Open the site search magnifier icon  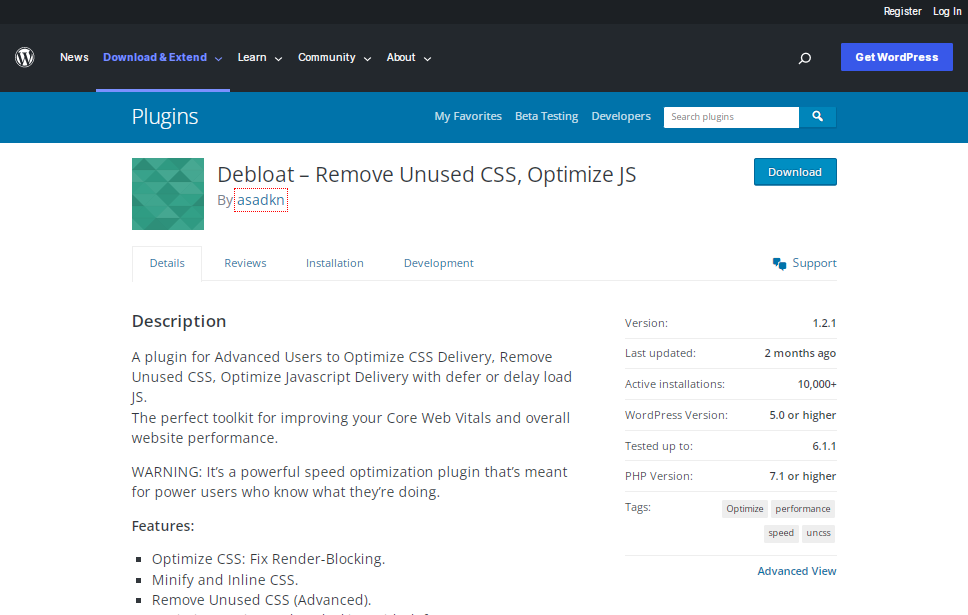(804, 58)
